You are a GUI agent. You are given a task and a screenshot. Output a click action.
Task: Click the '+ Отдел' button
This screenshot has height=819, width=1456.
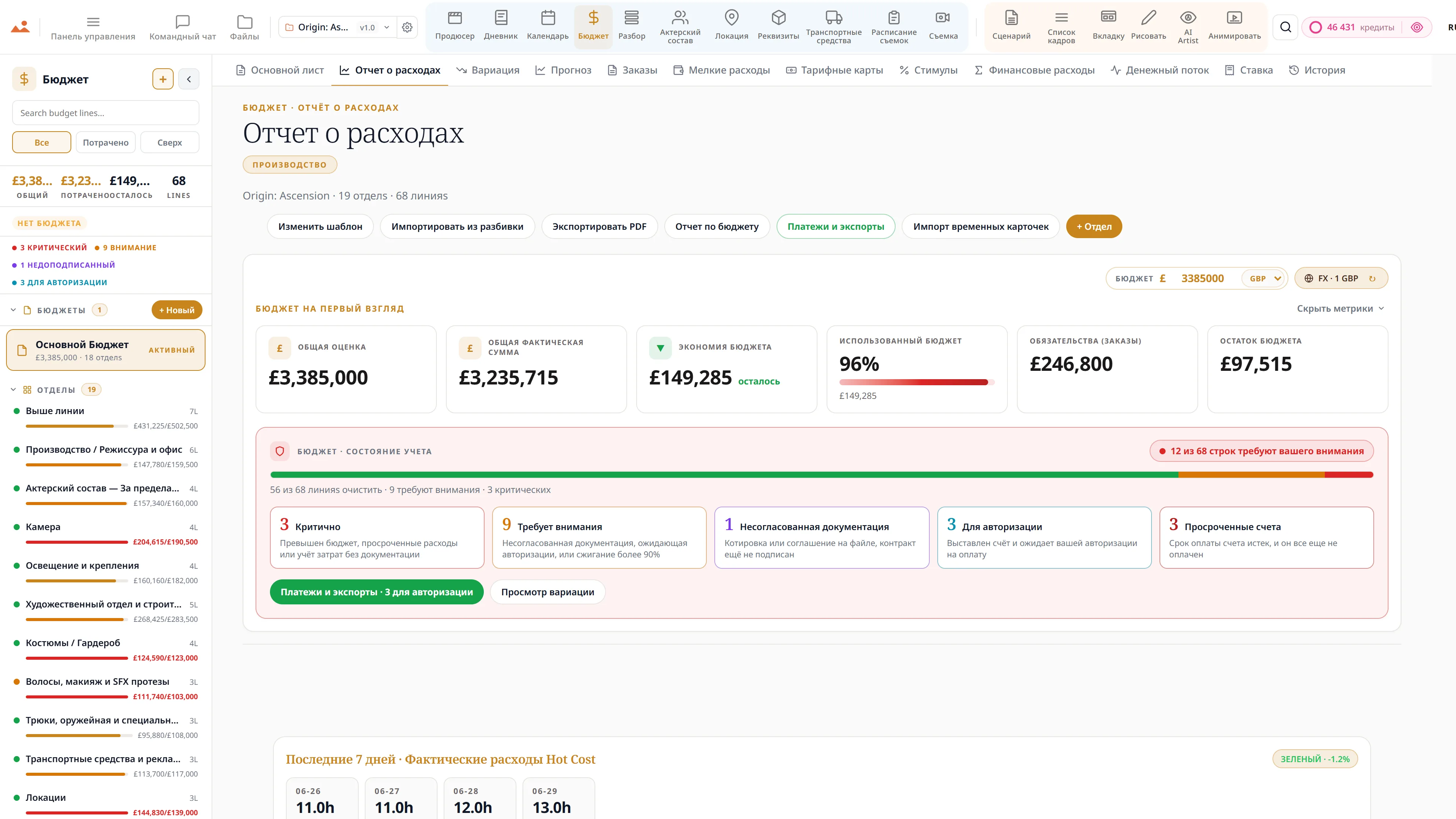1094,227
